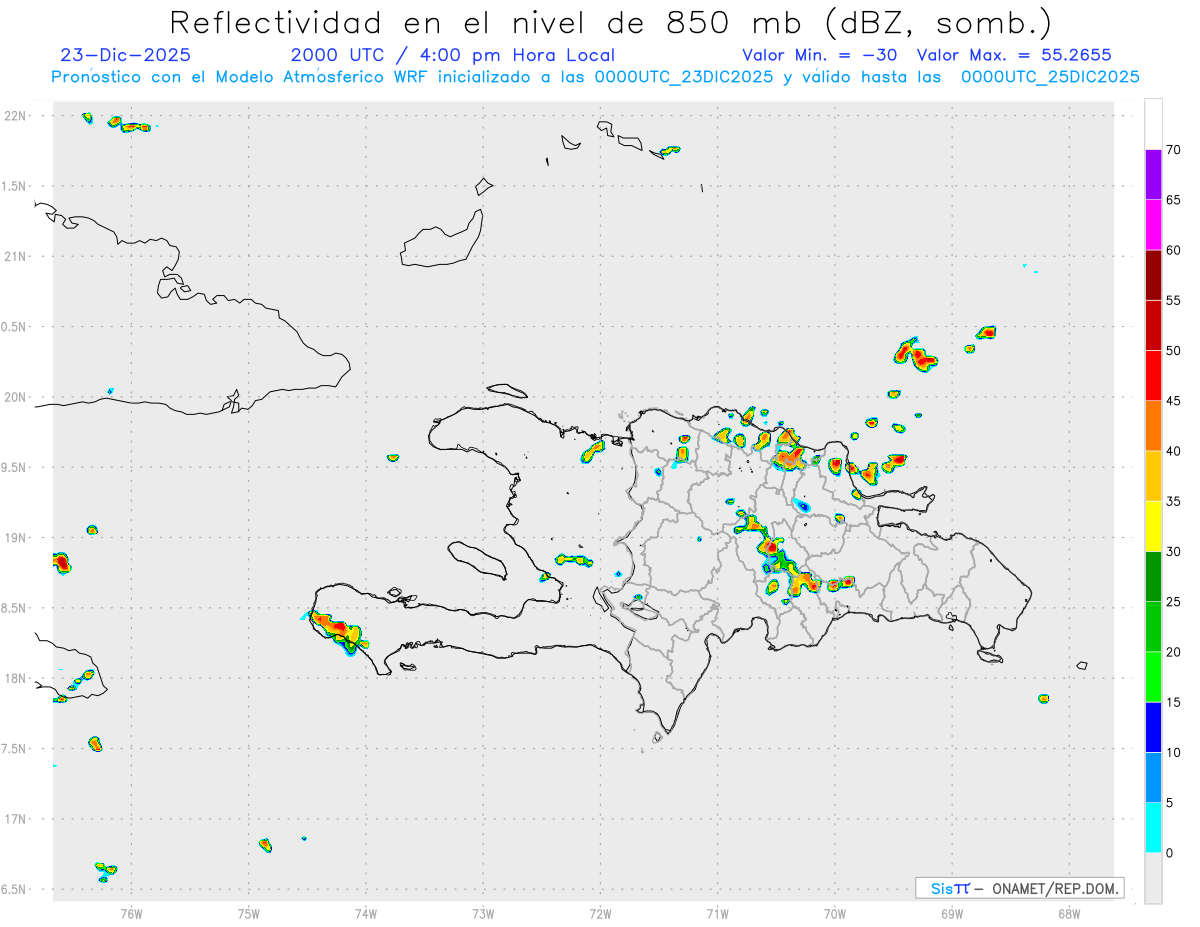
Task: Click the longitude label '71W'
Action: tap(717, 913)
